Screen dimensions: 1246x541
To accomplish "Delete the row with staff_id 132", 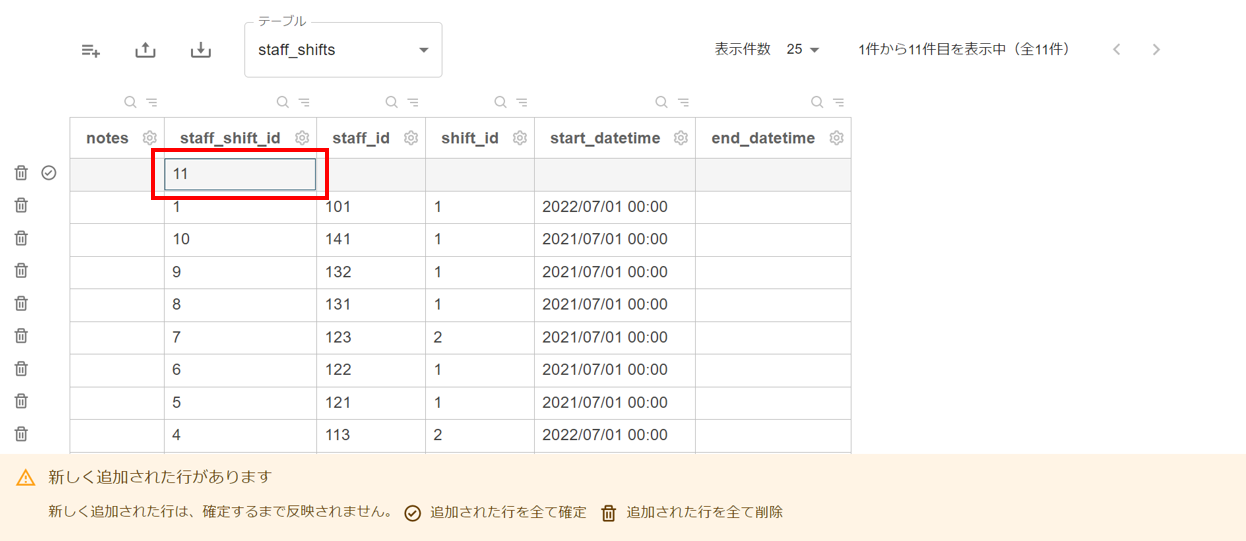I will [x=21, y=270].
